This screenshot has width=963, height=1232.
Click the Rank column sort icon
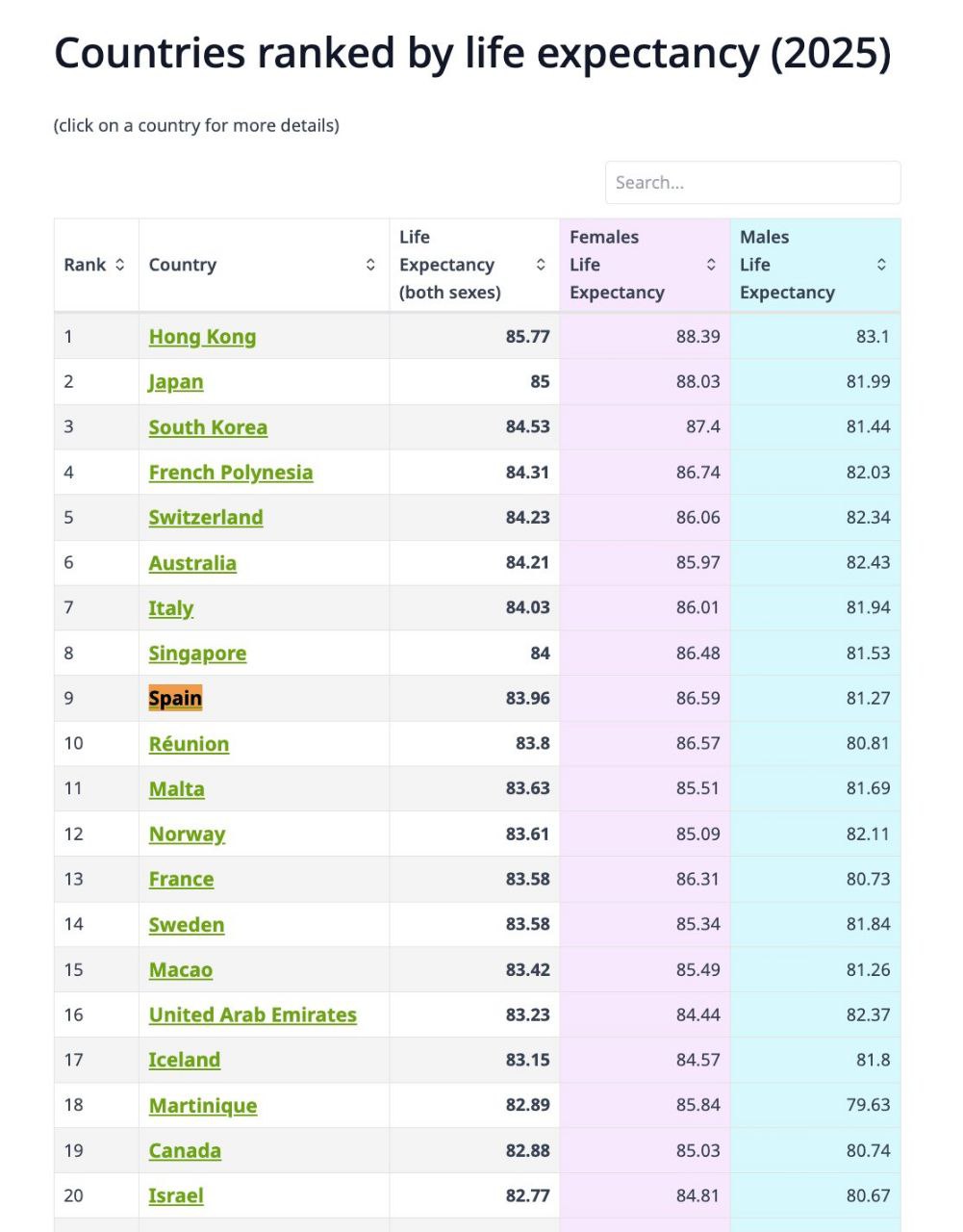120,265
